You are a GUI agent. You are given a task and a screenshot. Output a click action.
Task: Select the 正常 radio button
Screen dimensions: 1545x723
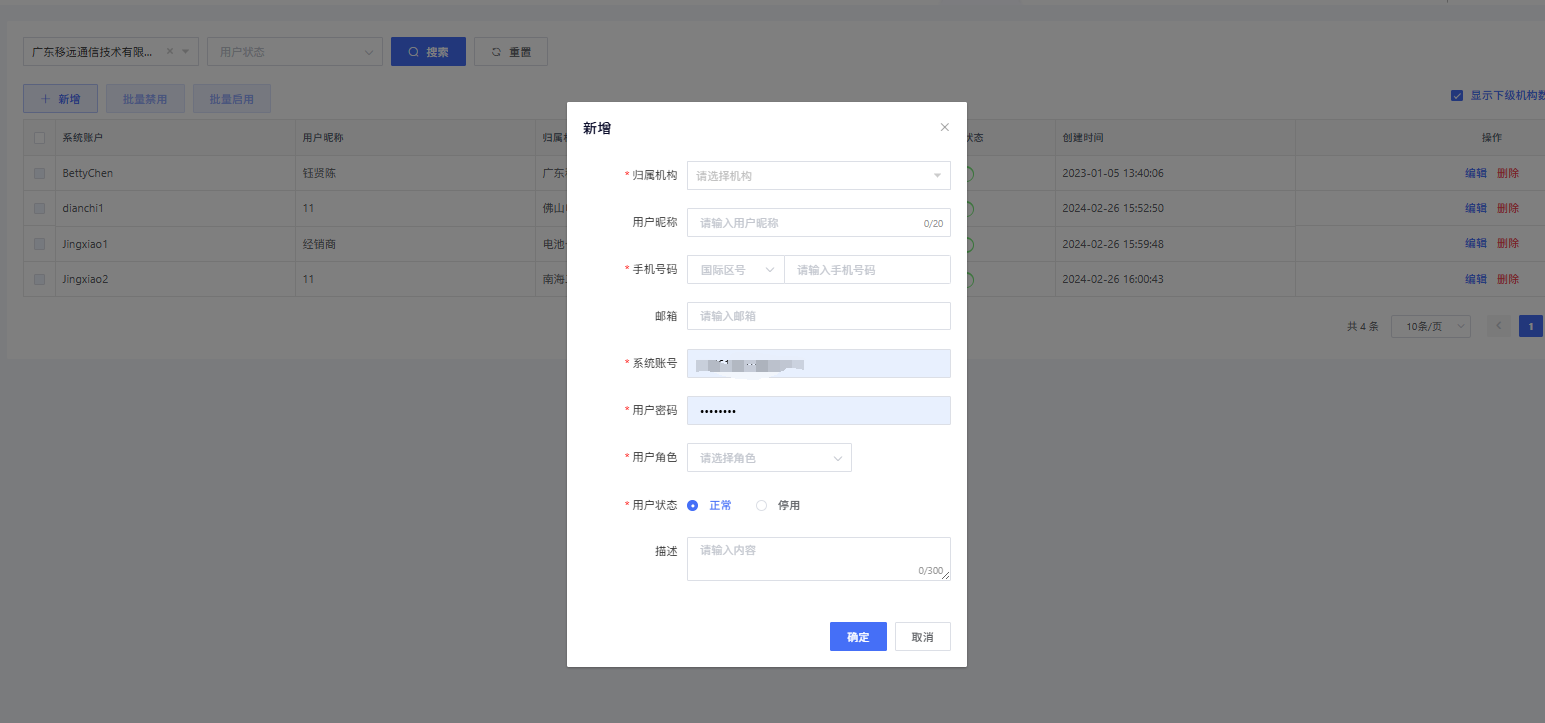pyautogui.click(x=693, y=506)
